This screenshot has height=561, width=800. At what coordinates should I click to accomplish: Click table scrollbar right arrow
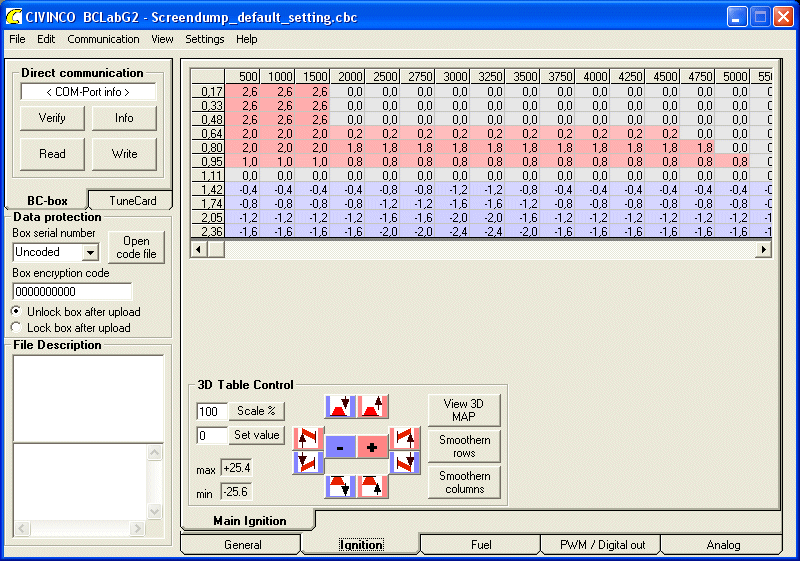click(x=763, y=249)
